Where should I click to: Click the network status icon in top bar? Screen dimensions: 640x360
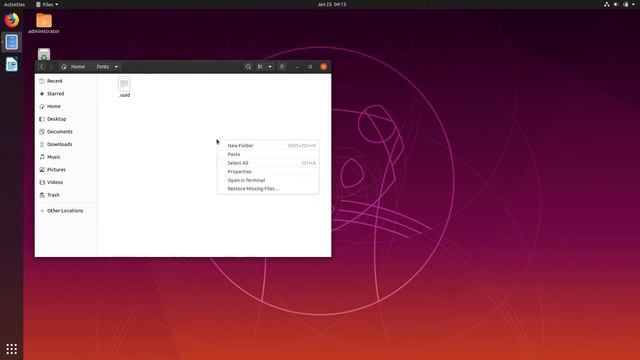pyautogui.click(x=607, y=4)
